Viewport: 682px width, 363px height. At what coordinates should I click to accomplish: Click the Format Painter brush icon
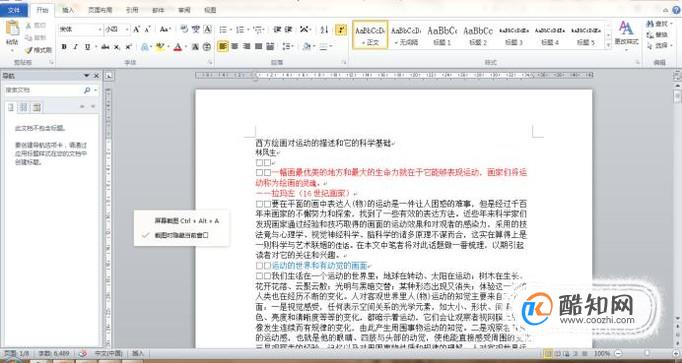point(29,50)
